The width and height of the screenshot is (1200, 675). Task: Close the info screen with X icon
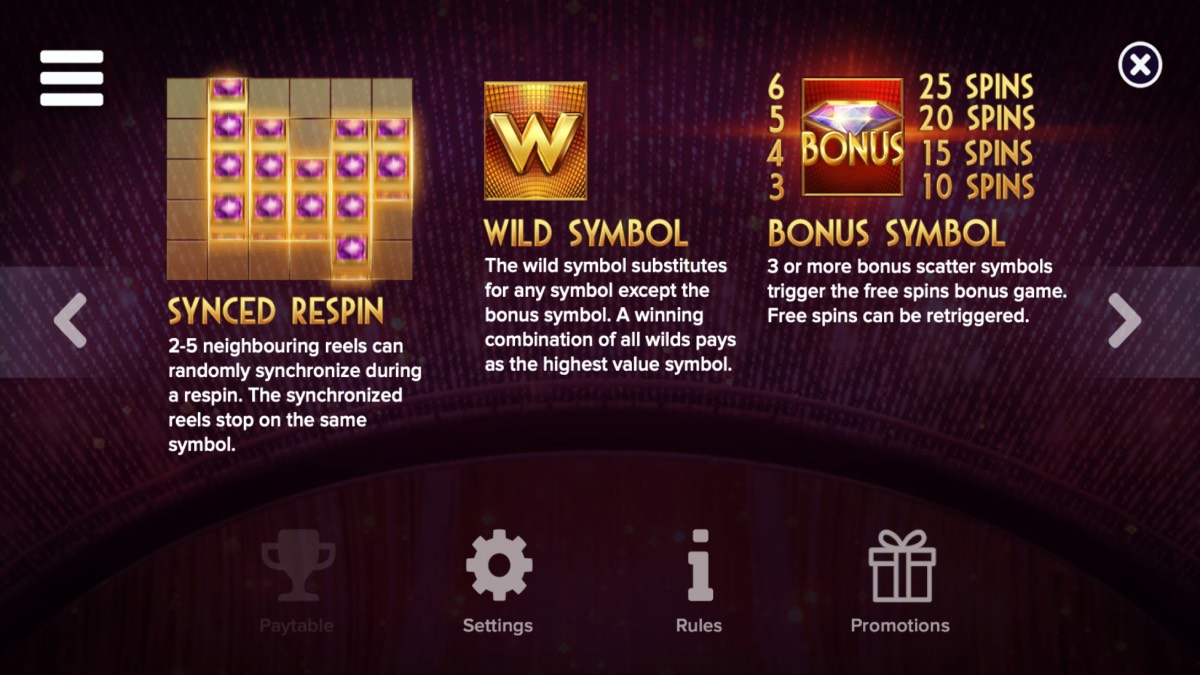pyautogui.click(x=1140, y=65)
